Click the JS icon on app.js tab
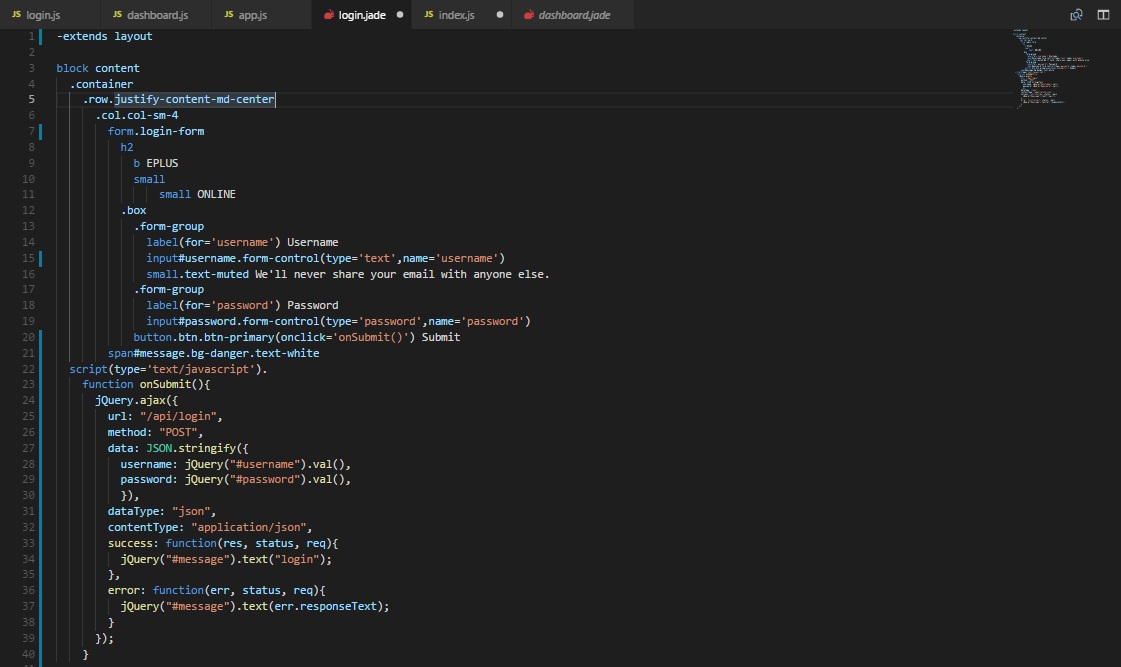Screen dimensions: 1121x667 tap(227, 14)
